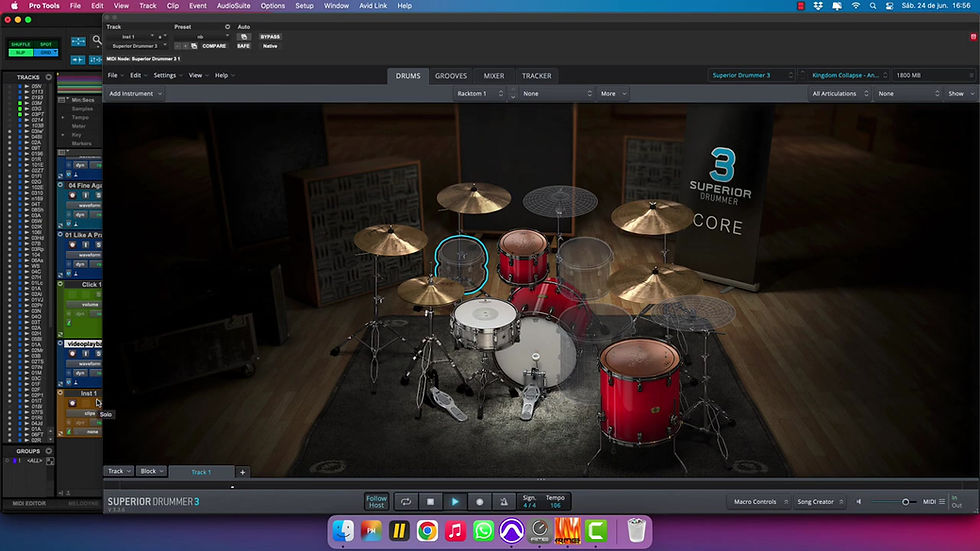
Task: Select the red floor tom
Action: tap(640, 390)
